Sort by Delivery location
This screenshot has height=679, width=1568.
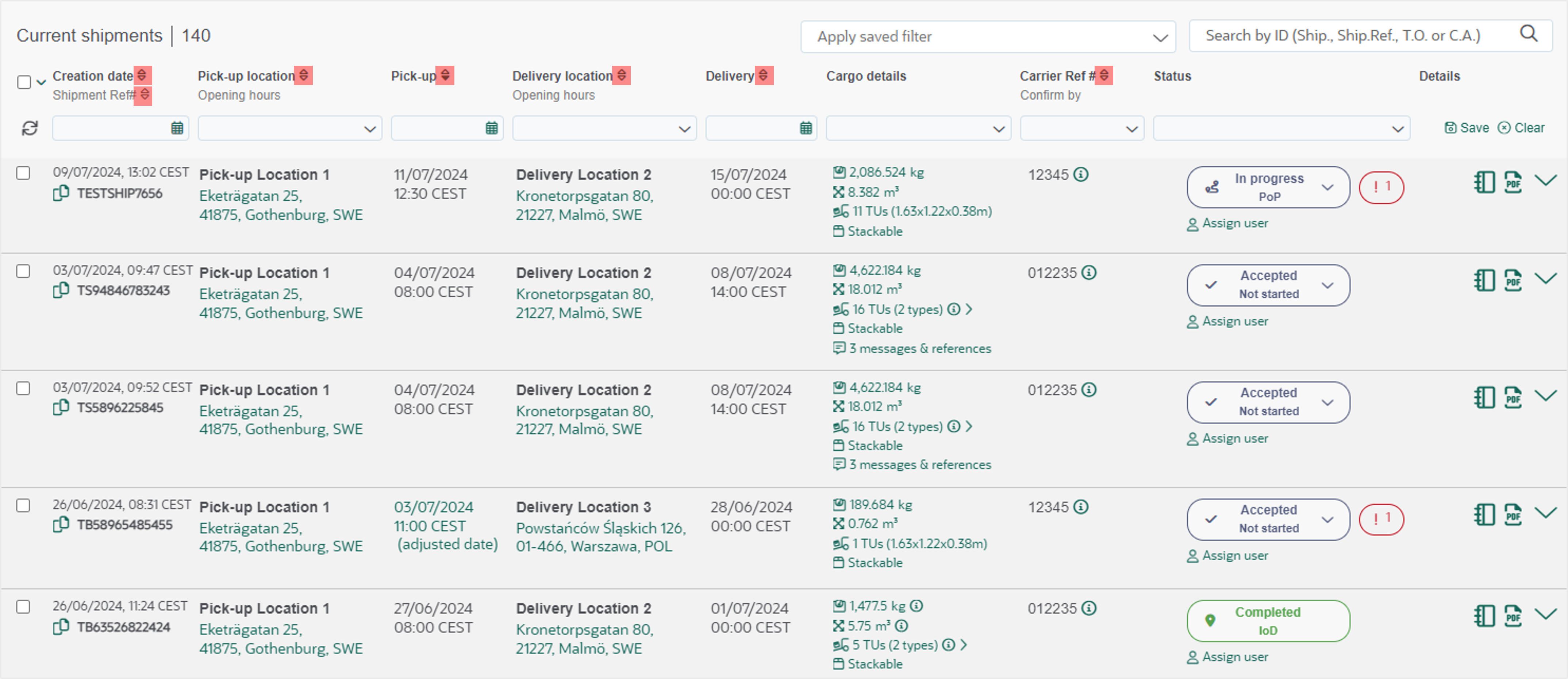click(622, 76)
